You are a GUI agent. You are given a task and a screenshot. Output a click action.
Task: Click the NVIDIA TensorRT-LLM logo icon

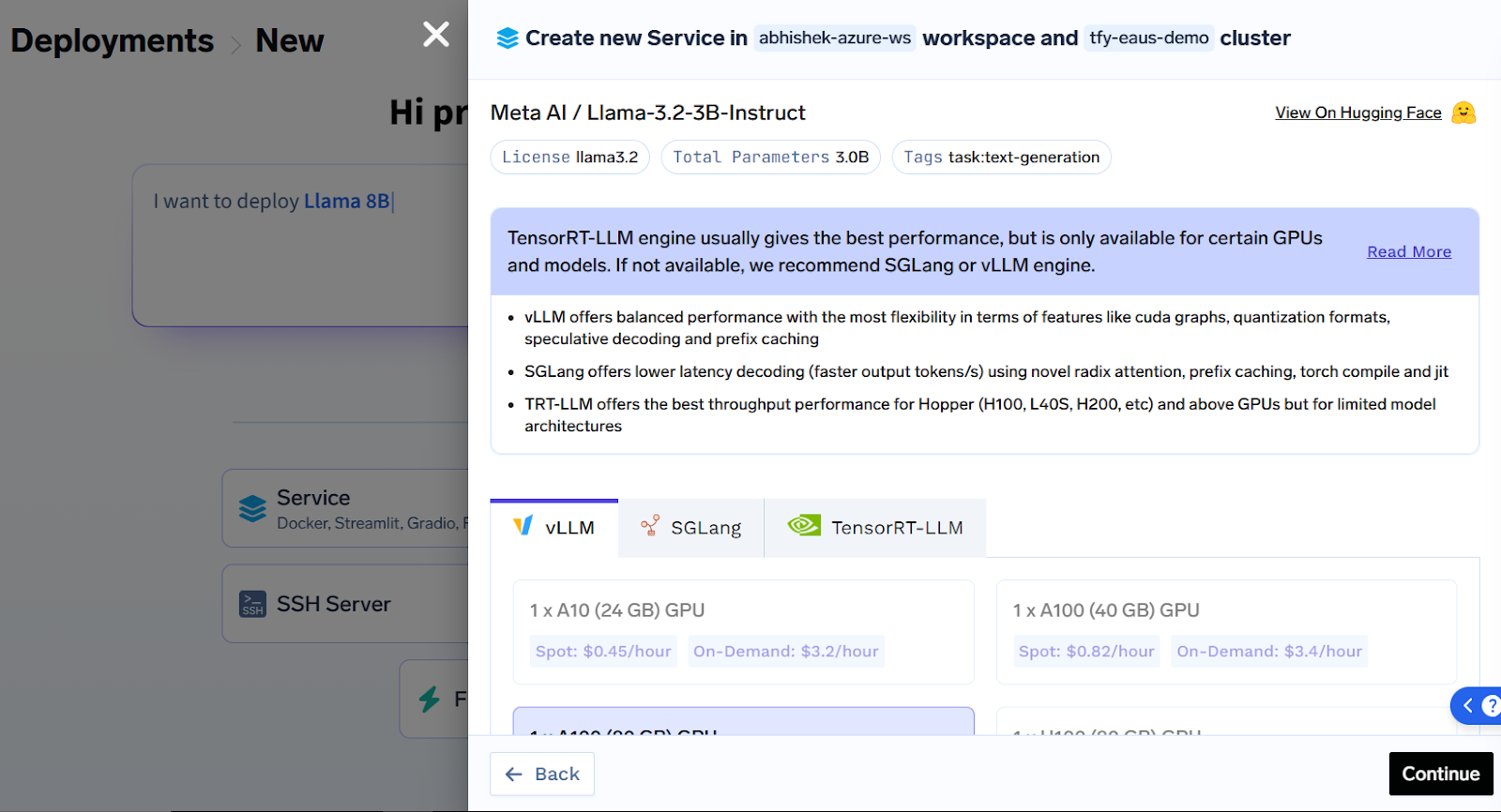pyautogui.click(x=804, y=525)
